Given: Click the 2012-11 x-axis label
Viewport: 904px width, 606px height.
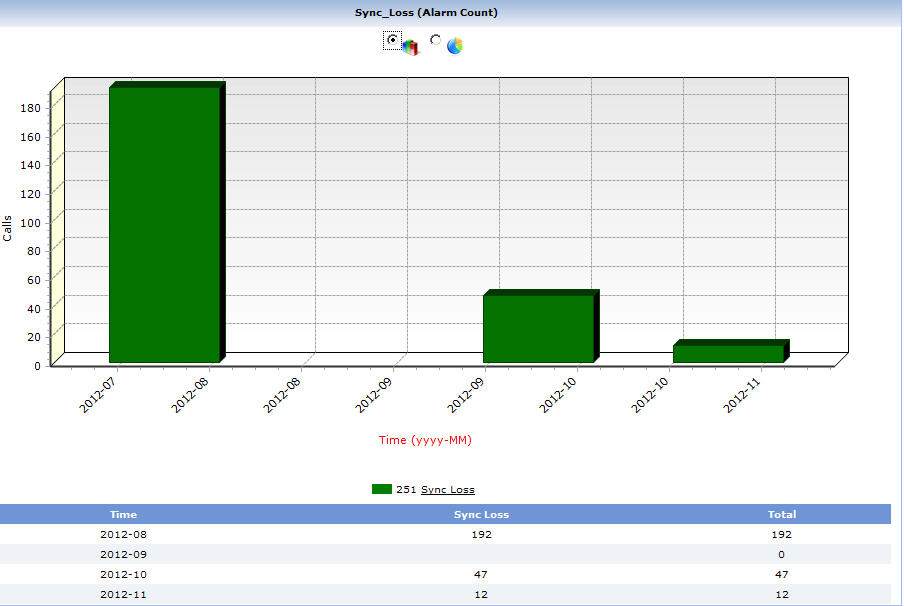Looking at the screenshot, I should pyautogui.click(x=742, y=395).
